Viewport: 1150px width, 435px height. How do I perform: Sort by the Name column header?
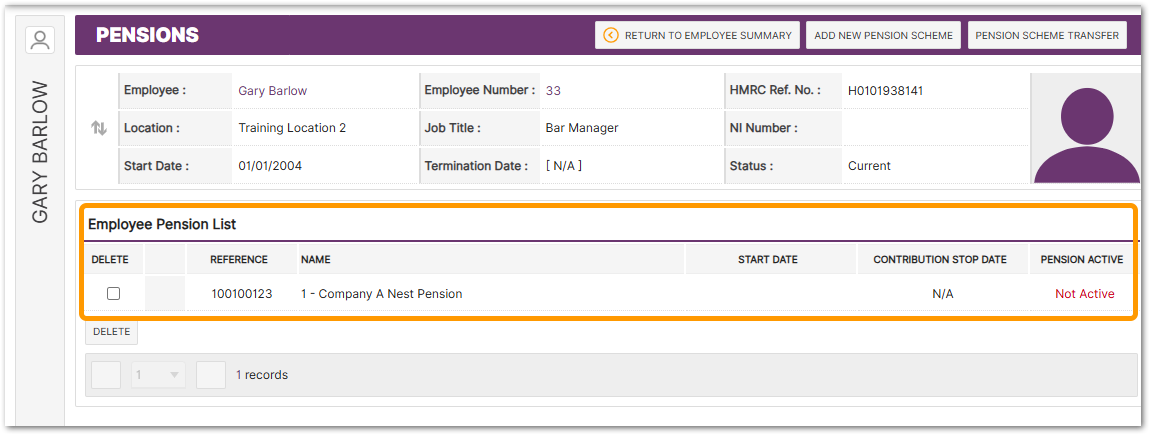(x=316, y=260)
